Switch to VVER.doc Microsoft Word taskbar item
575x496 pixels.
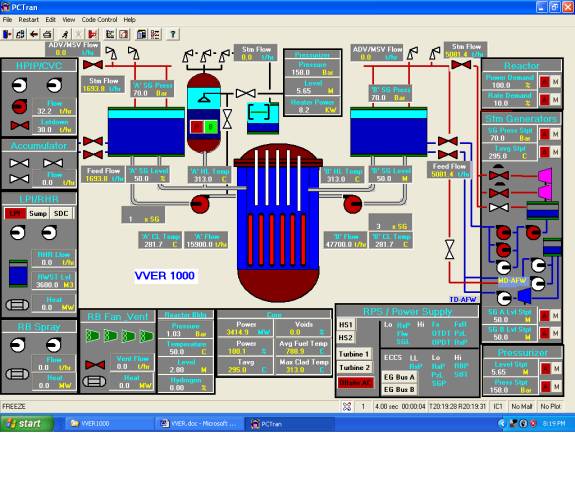200,424
